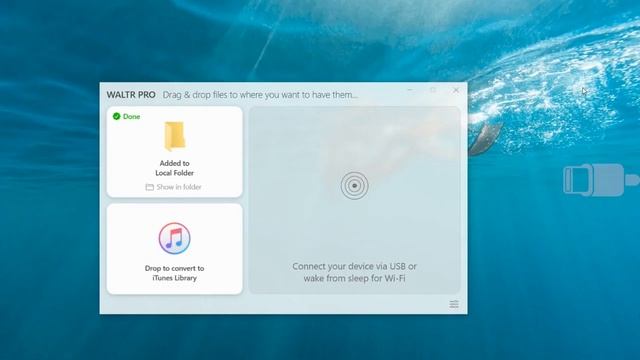Click the WALTR PRO title text
The image size is (640, 360).
131,95
